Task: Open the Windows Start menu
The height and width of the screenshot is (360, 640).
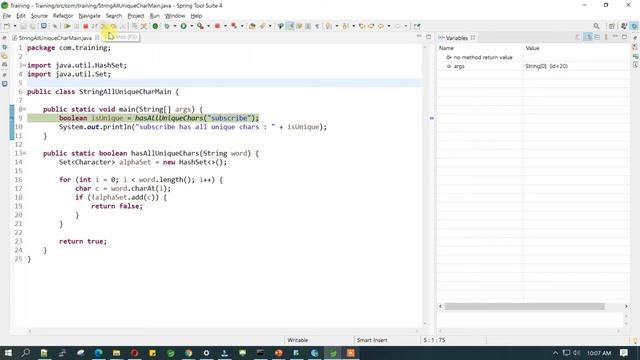Action: coord(8,353)
